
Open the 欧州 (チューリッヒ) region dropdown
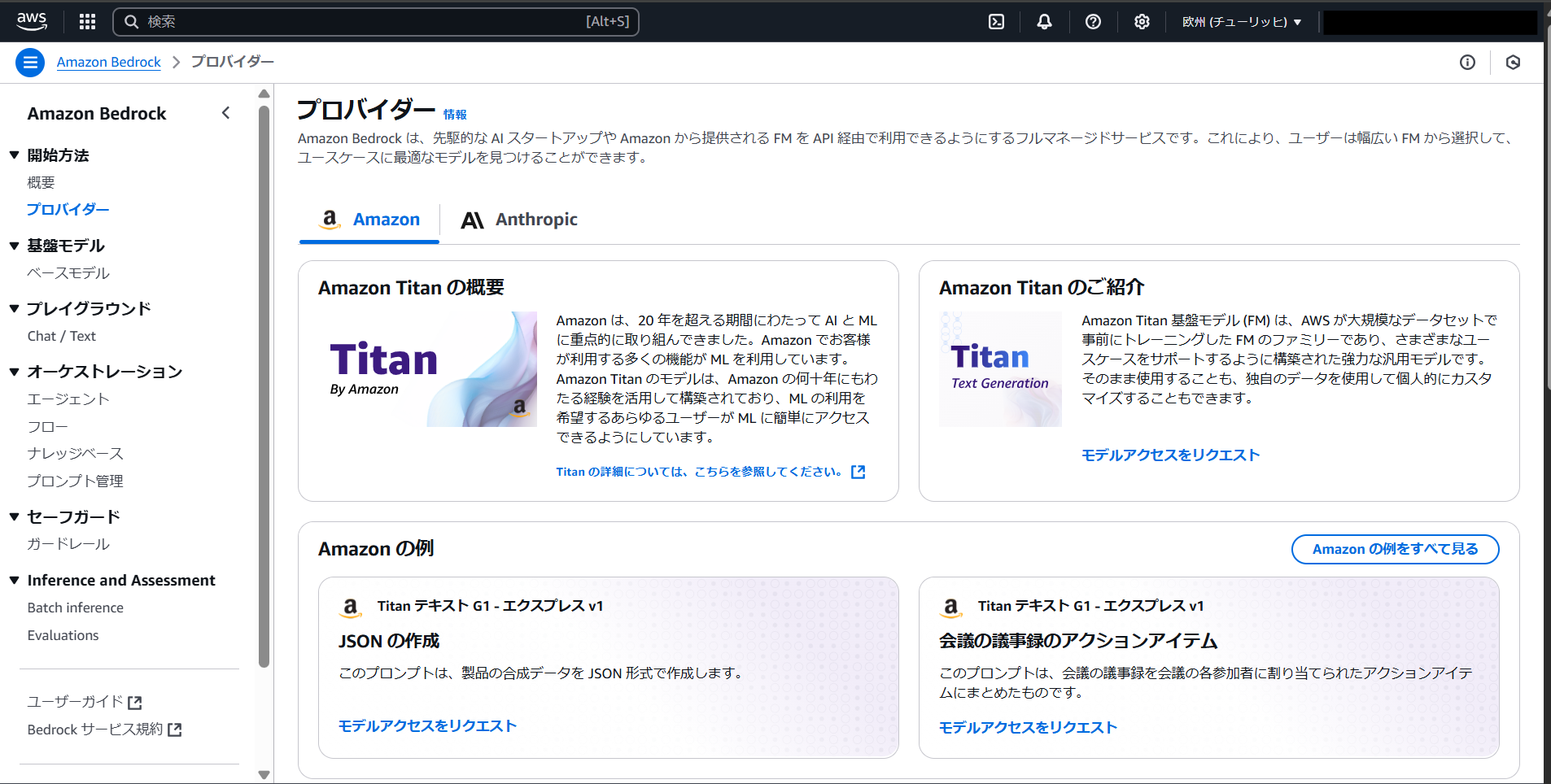(x=1242, y=22)
